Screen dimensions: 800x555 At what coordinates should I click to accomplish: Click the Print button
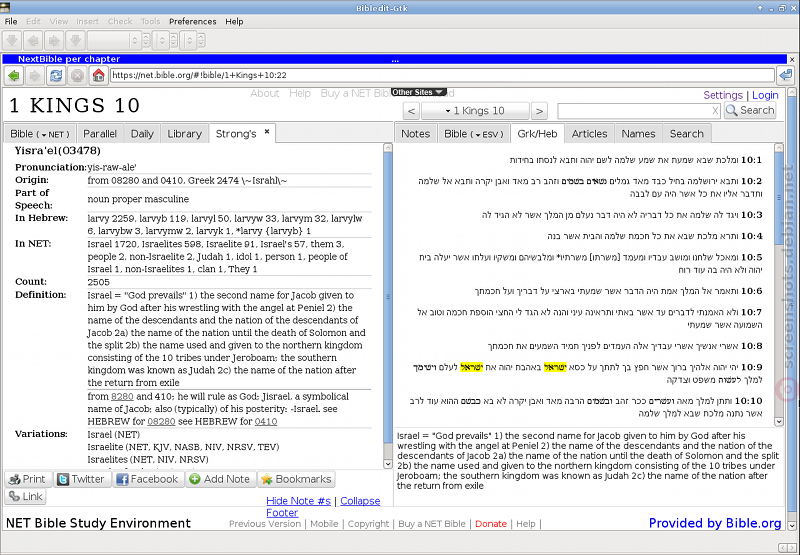click(x=29, y=479)
